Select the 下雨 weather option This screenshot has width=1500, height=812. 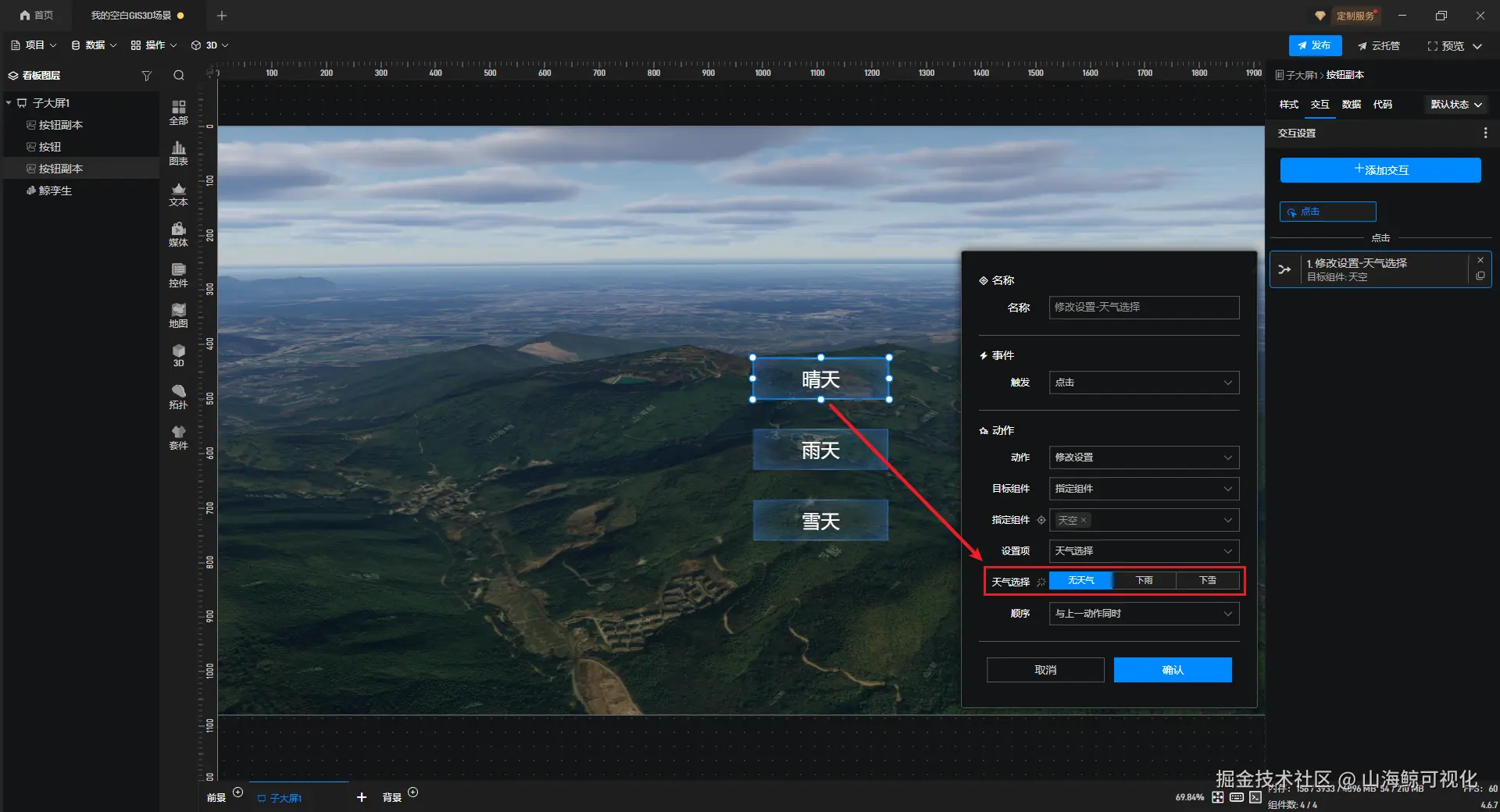(x=1144, y=581)
